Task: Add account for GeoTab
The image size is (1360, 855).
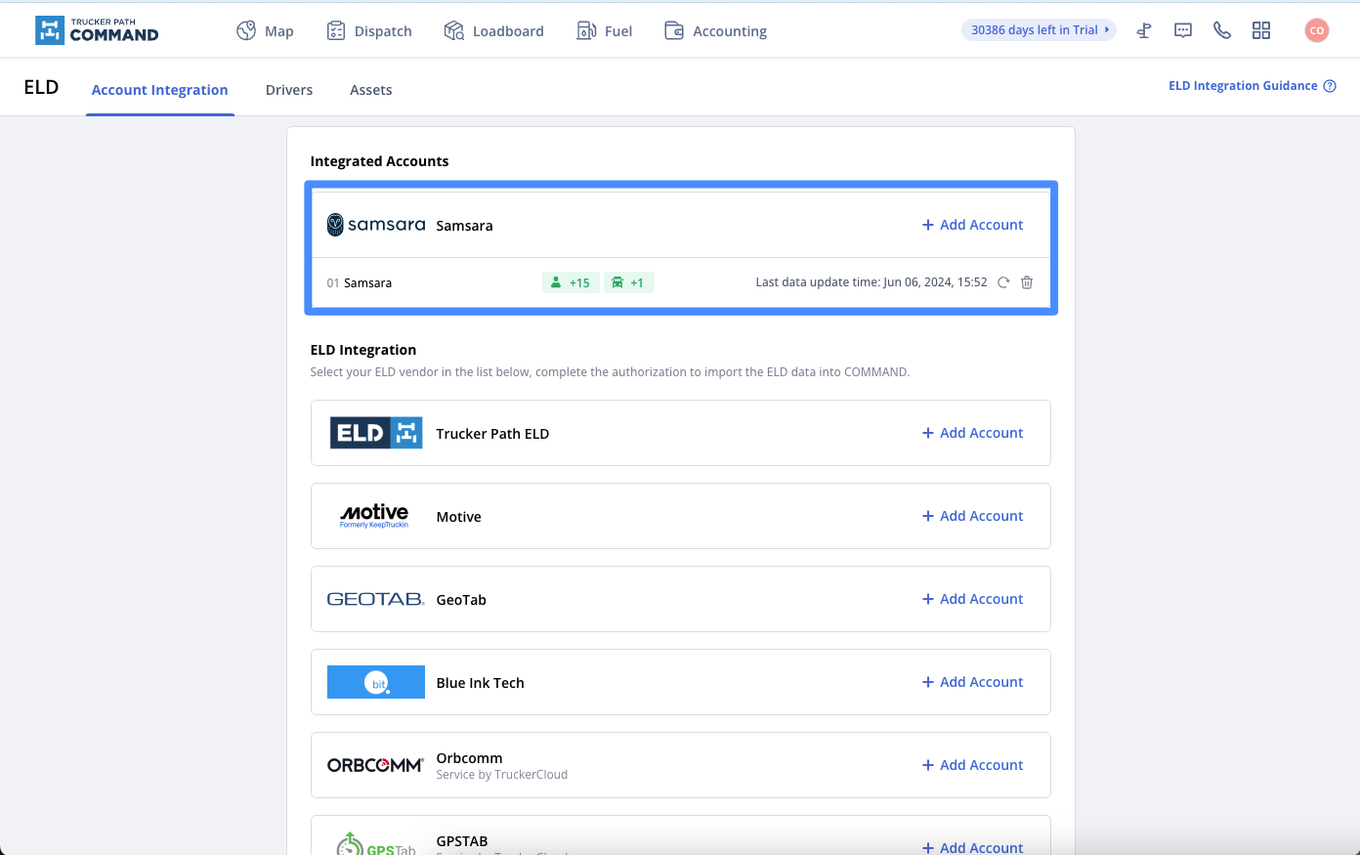Action: pos(972,599)
